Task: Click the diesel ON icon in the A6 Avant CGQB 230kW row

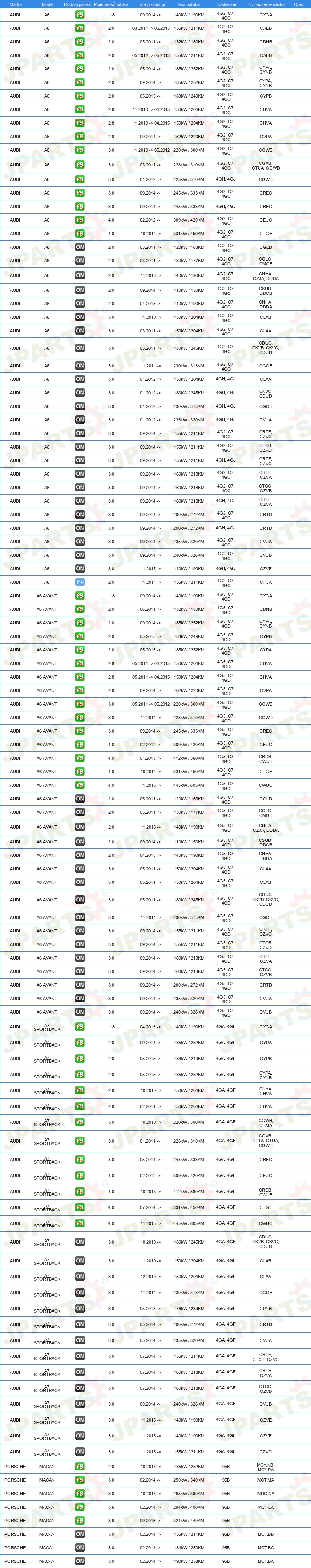Action: pos(80,917)
